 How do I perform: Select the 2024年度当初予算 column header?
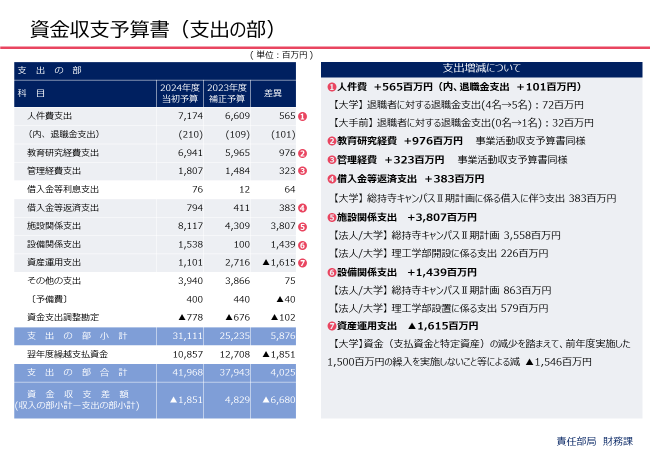click(181, 94)
